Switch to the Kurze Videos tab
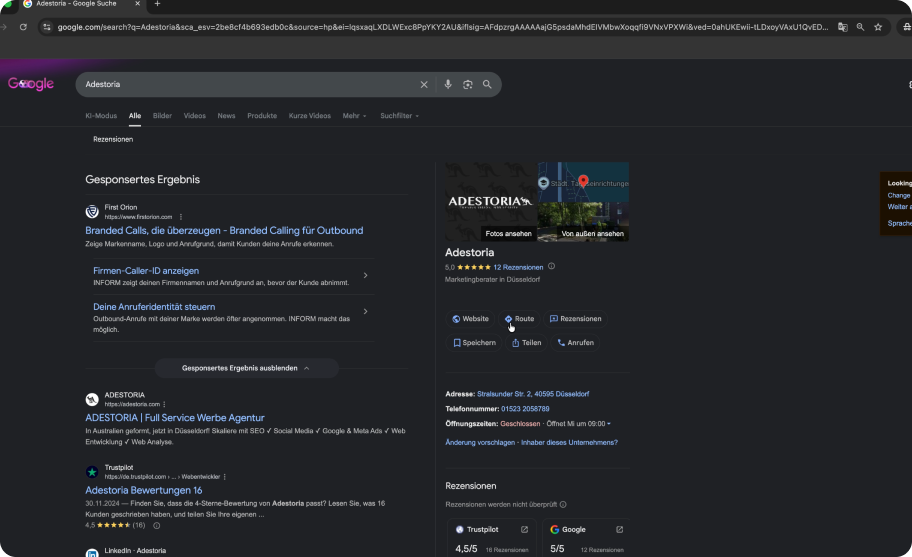The height and width of the screenshot is (557, 912). tap(309, 116)
